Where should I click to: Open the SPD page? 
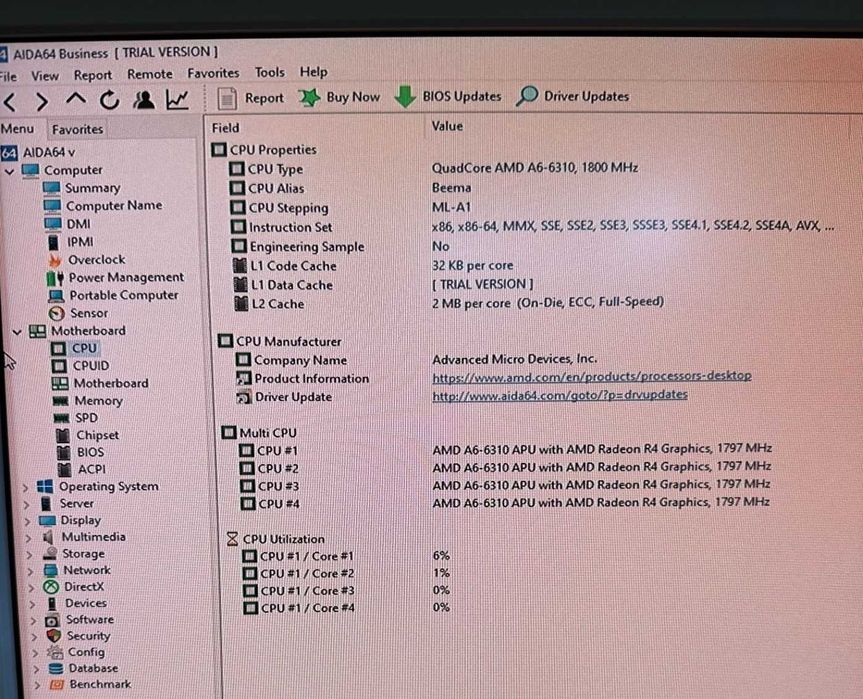point(76,418)
